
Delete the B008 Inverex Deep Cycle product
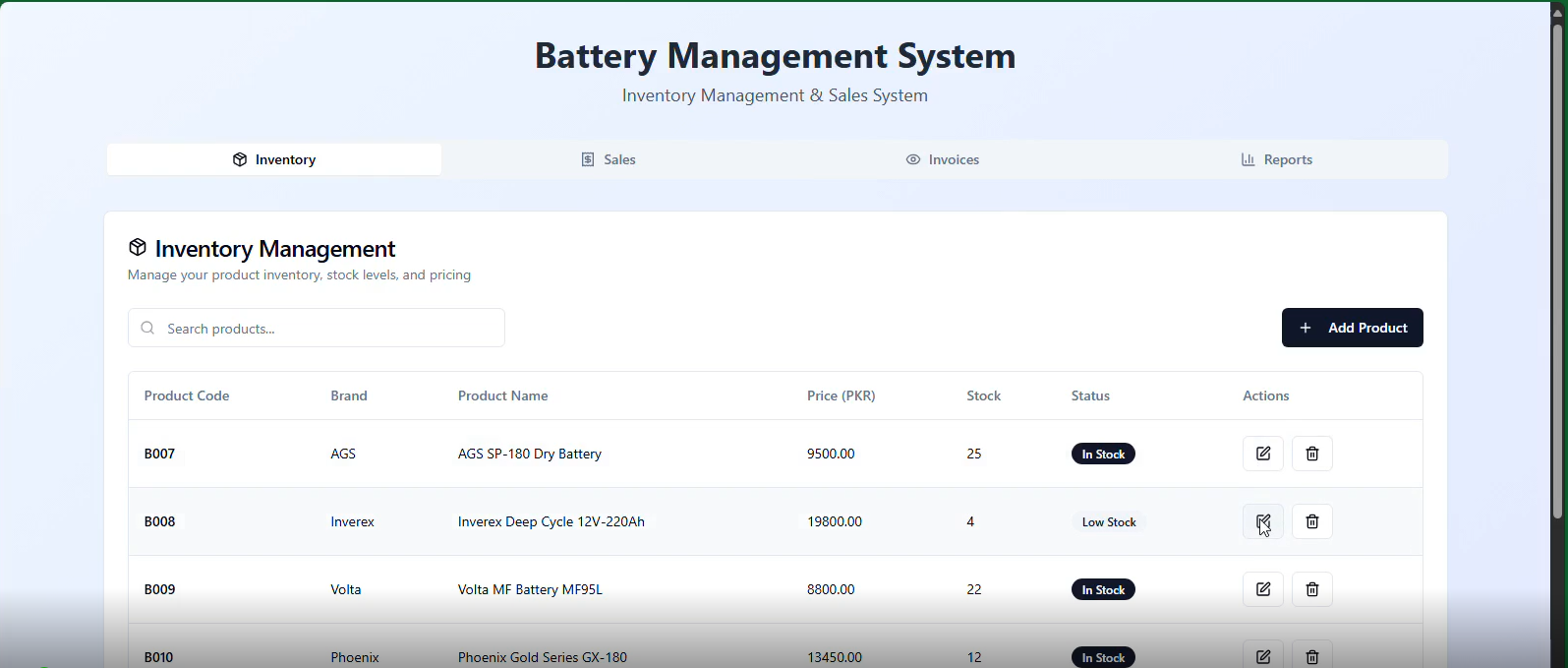click(x=1312, y=521)
